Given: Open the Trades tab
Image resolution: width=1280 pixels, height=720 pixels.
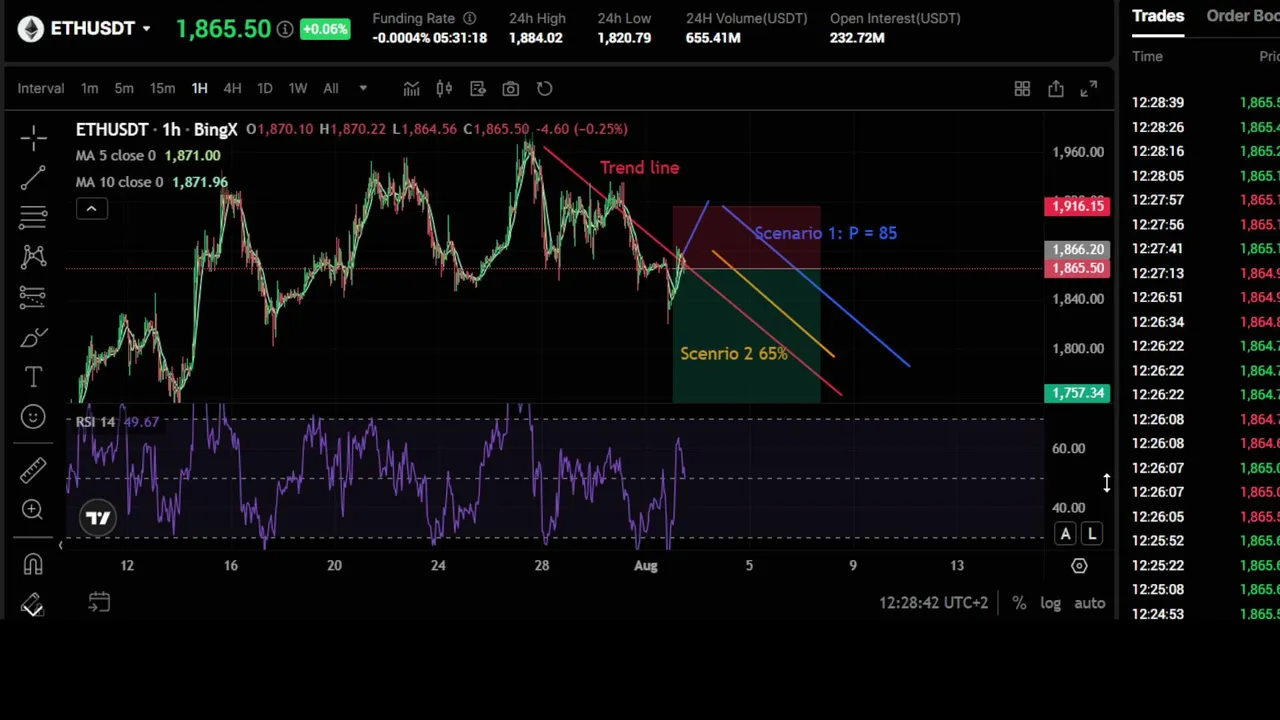Looking at the screenshot, I should pyautogui.click(x=1158, y=16).
